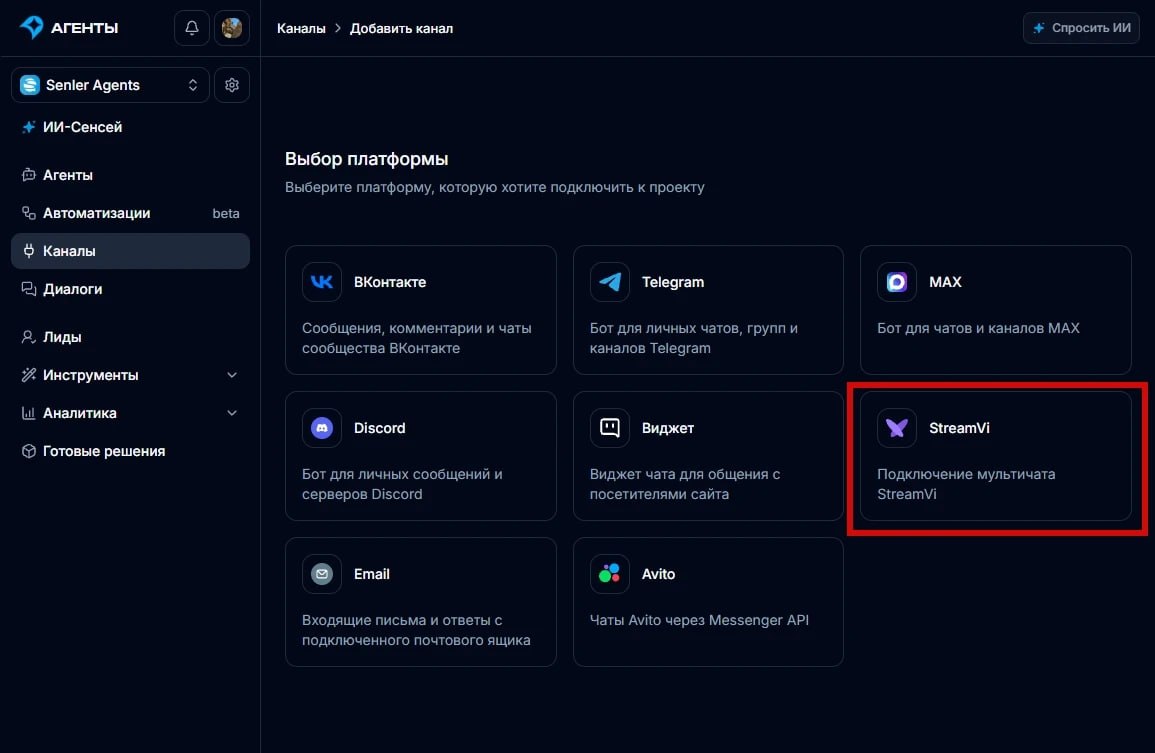Expand the Senler Agents project selector
This screenshot has width=1155, height=753.
tap(110, 85)
